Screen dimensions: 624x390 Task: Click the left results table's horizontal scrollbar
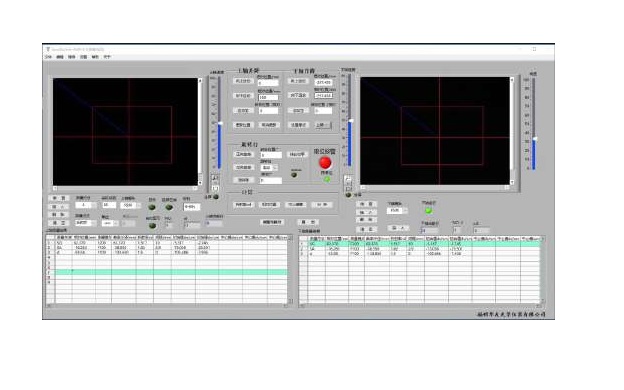tap(167, 306)
